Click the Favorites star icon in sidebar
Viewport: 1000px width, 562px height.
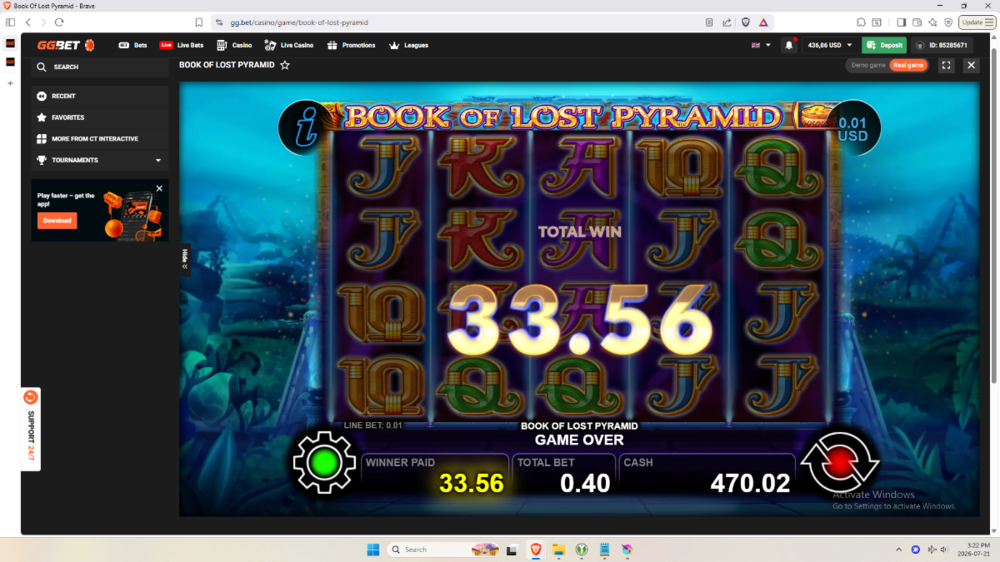pyautogui.click(x=41, y=117)
